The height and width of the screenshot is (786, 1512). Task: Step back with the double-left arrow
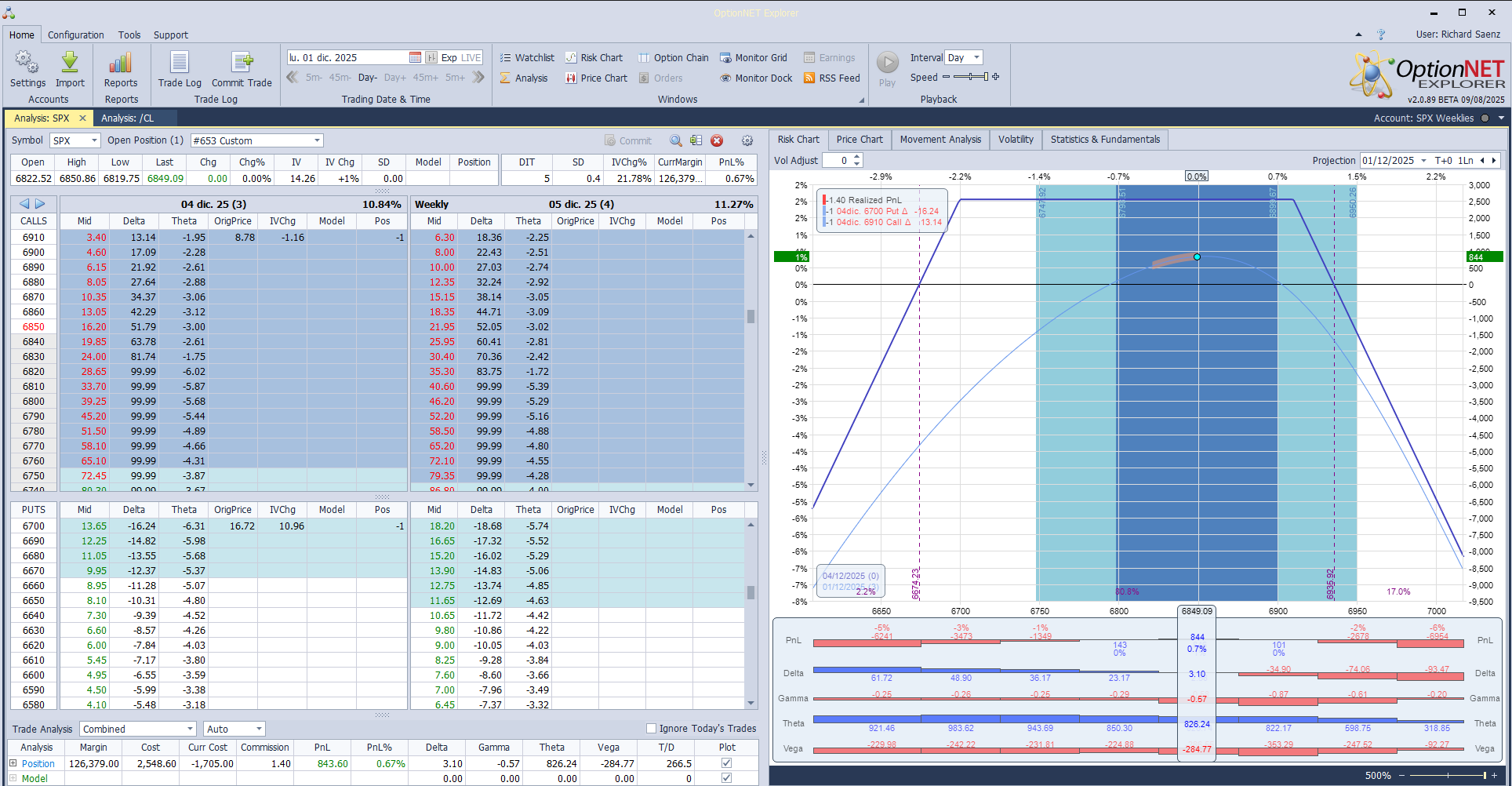point(293,77)
